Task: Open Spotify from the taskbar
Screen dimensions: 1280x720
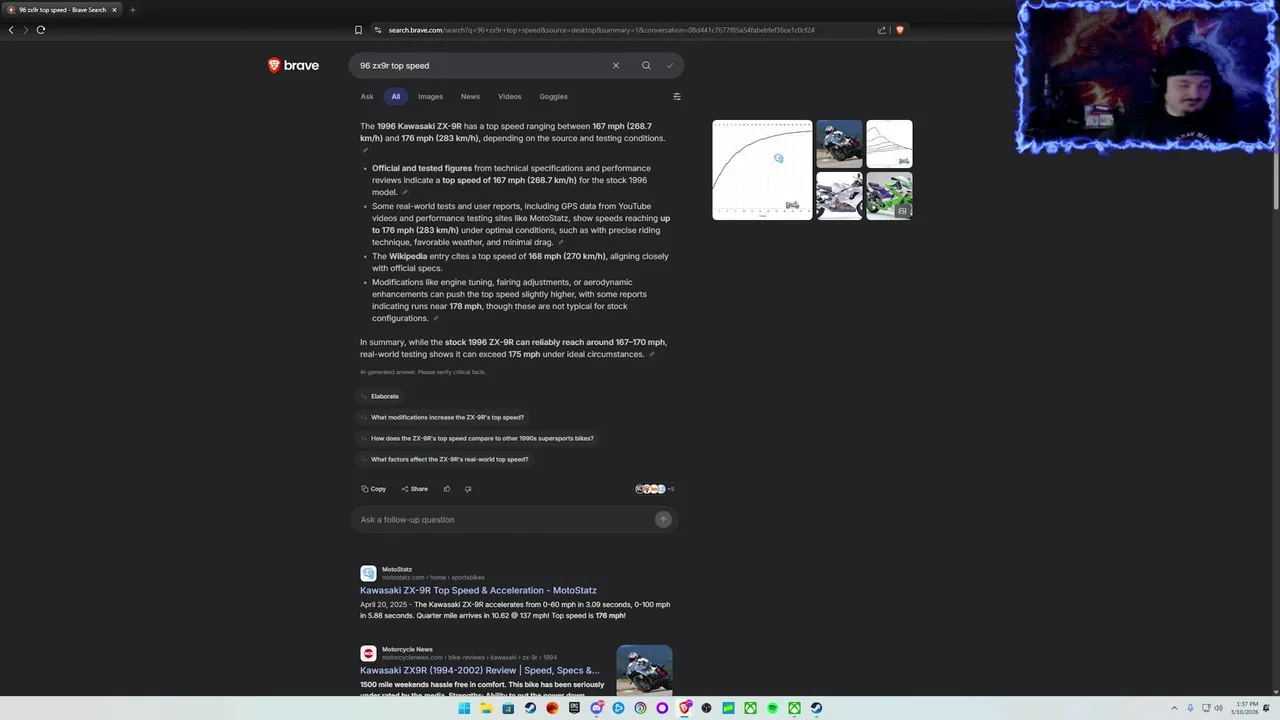Action: click(x=772, y=708)
